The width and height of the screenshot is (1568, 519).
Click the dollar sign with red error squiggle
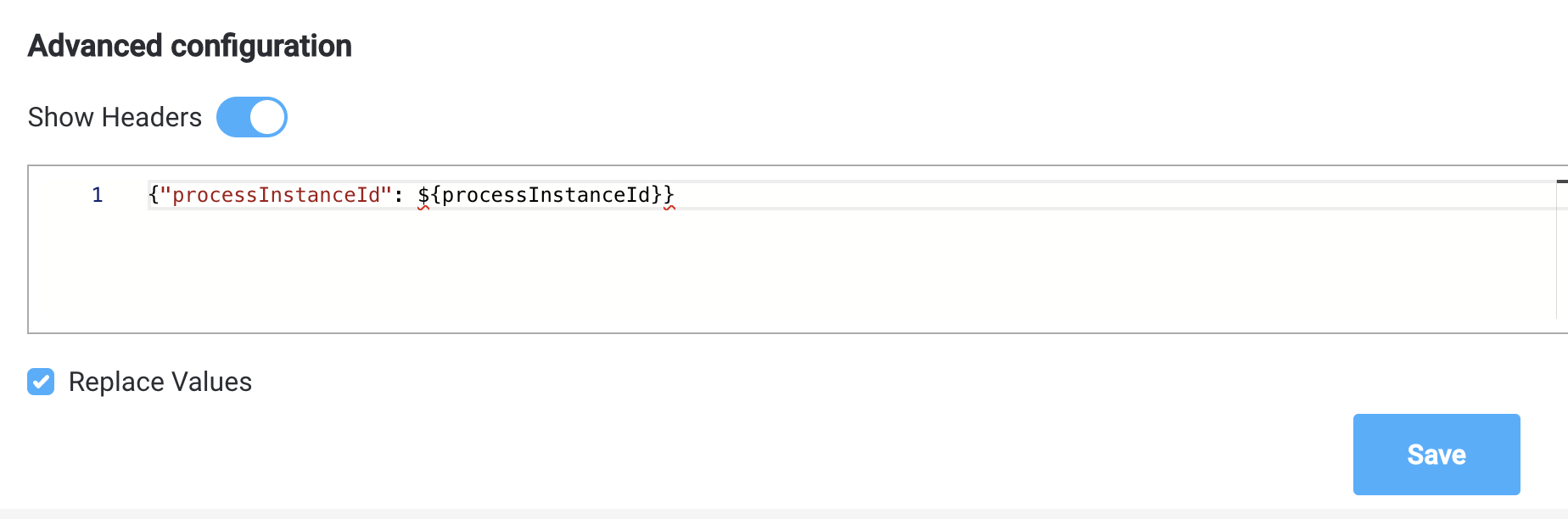click(423, 195)
